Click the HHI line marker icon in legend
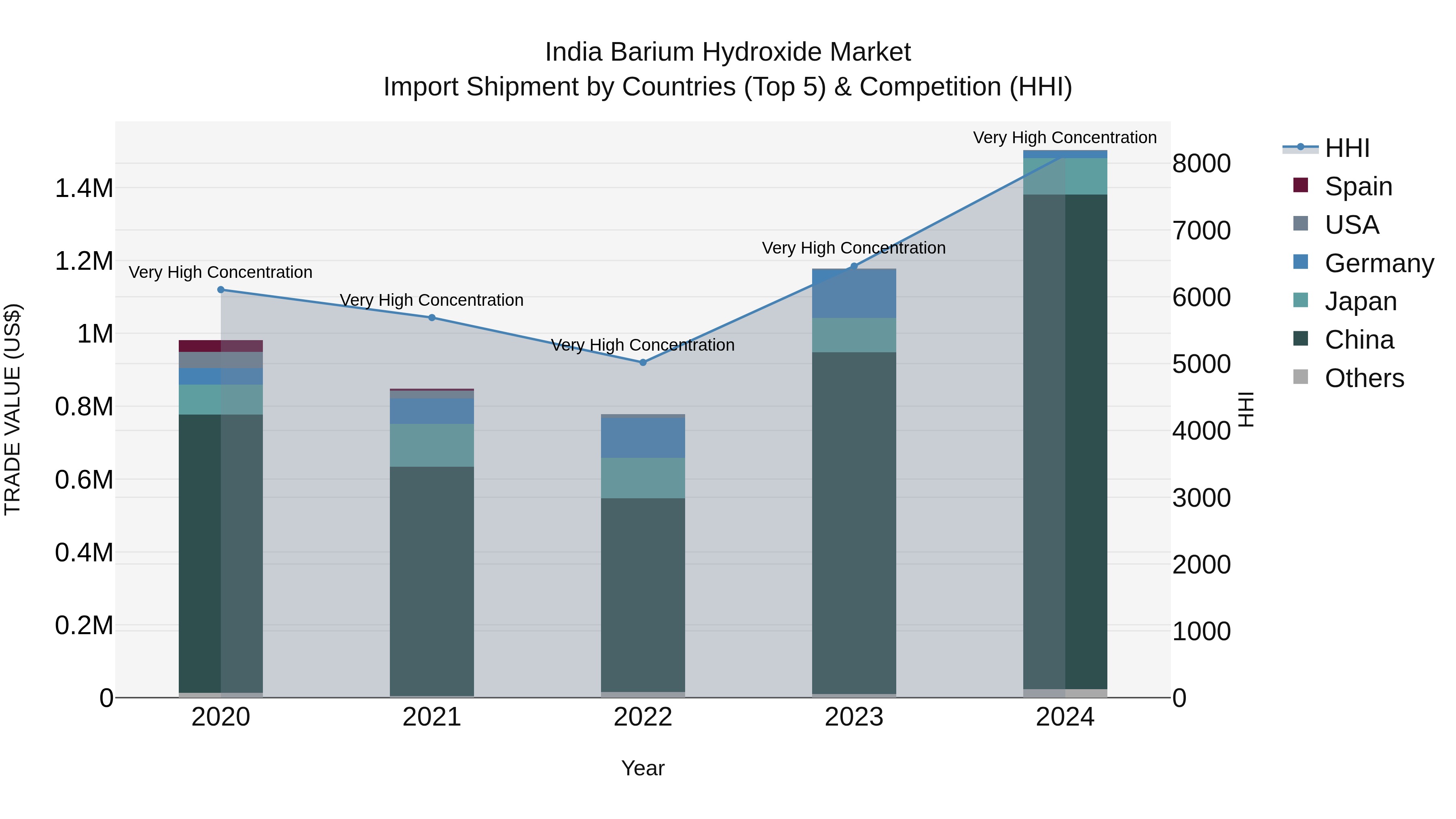The width and height of the screenshot is (1456, 819). [x=1301, y=147]
